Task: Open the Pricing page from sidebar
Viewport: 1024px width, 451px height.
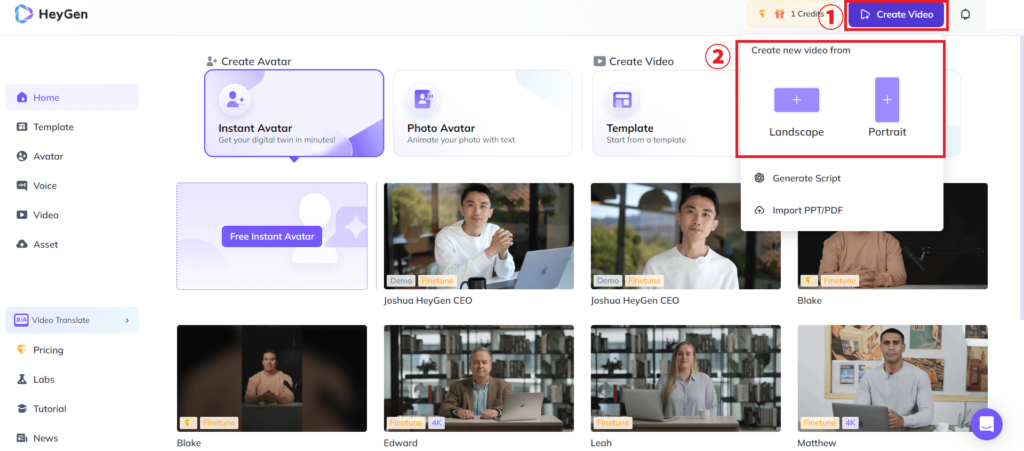Action: pos(47,350)
